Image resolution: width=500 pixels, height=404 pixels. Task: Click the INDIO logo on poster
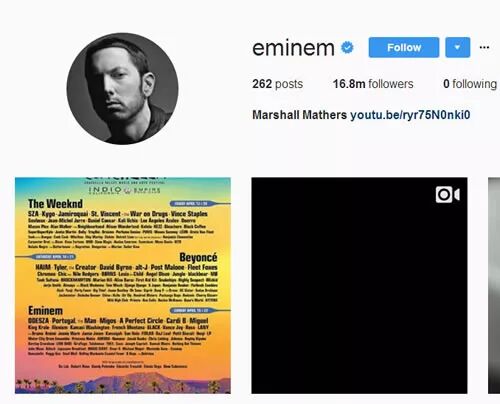105,190
